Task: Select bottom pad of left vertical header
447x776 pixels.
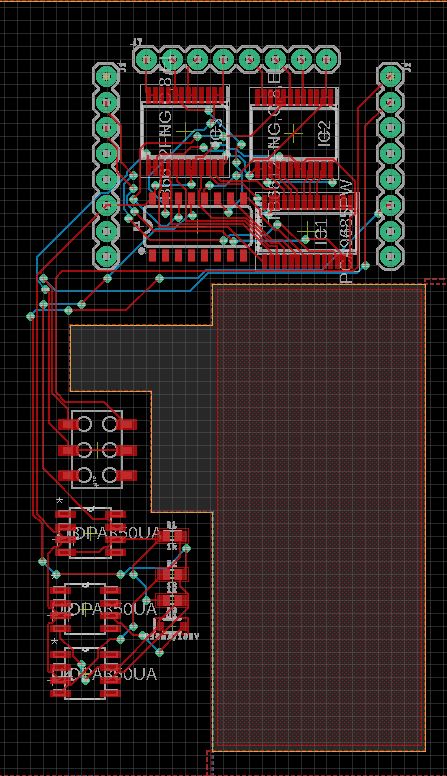Action: coord(106,256)
